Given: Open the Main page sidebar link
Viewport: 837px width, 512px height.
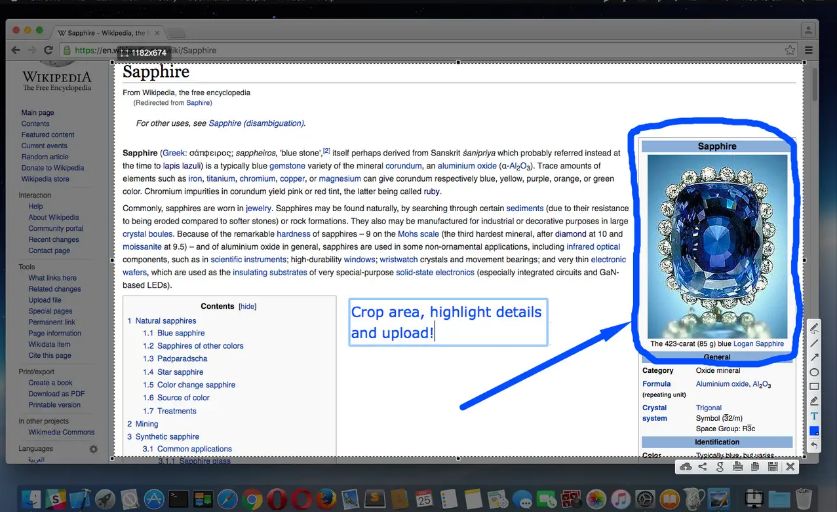Looking at the screenshot, I should point(37,113).
